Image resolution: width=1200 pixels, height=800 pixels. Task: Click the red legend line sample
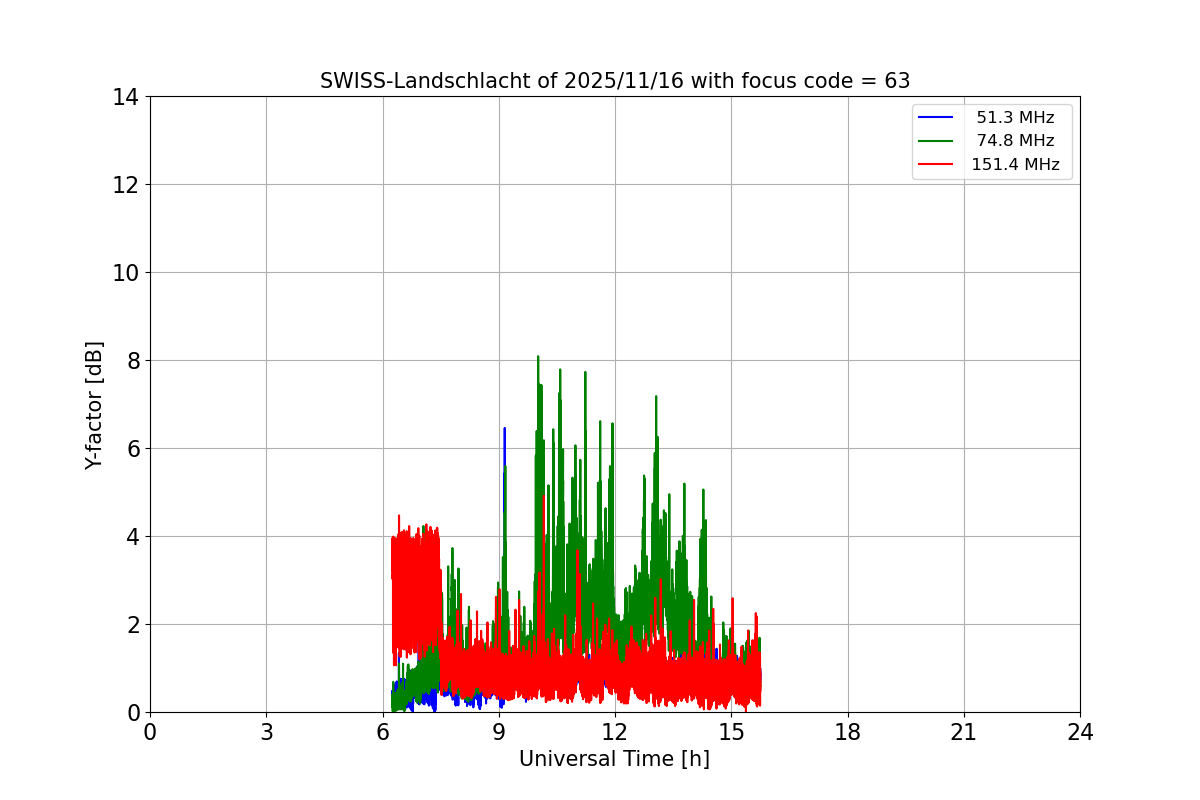pos(937,165)
